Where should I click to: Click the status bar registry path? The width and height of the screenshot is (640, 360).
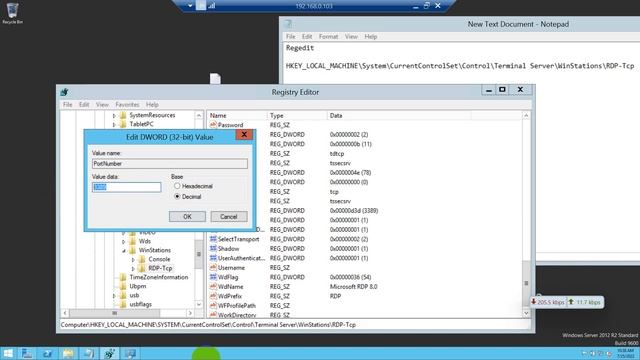[208, 325]
